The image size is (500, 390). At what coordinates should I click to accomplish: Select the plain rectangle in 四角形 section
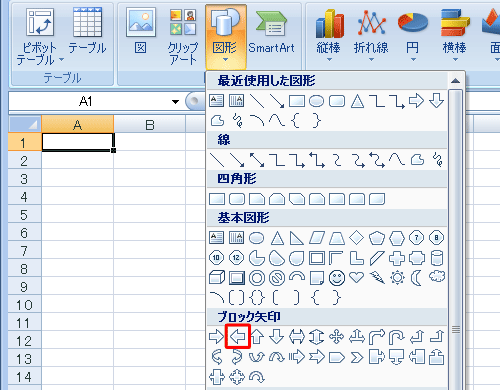tap(217, 199)
